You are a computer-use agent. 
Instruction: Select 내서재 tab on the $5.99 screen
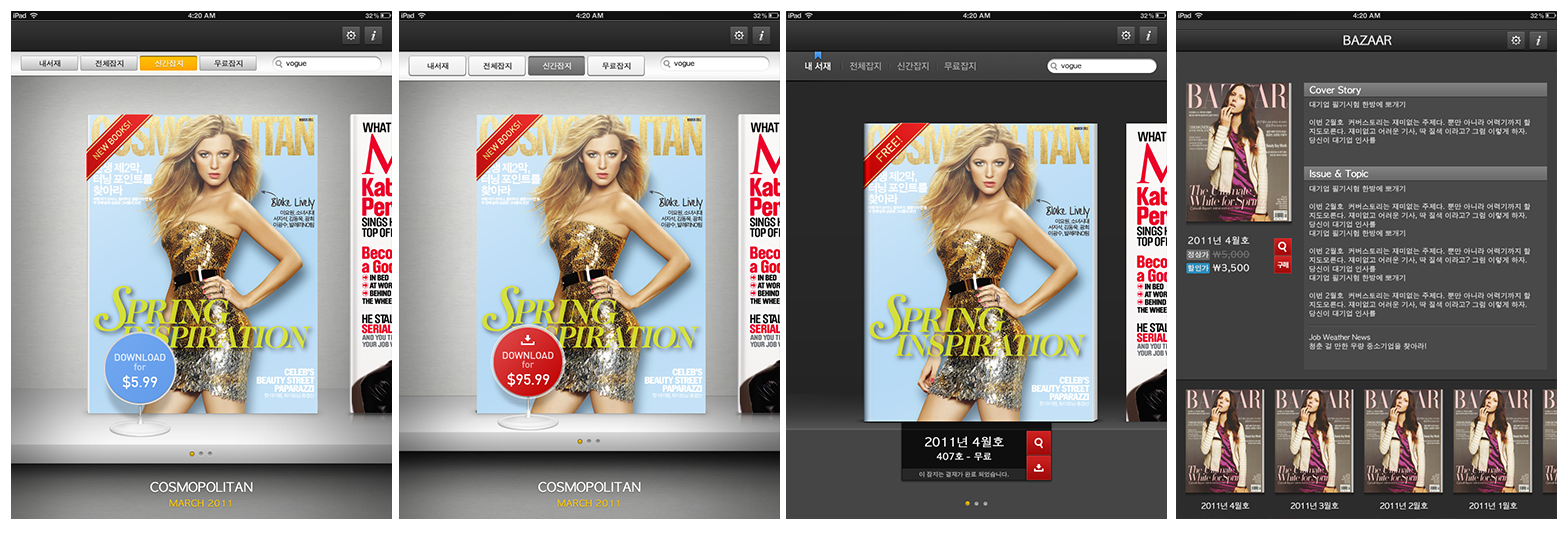coord(50,63)
